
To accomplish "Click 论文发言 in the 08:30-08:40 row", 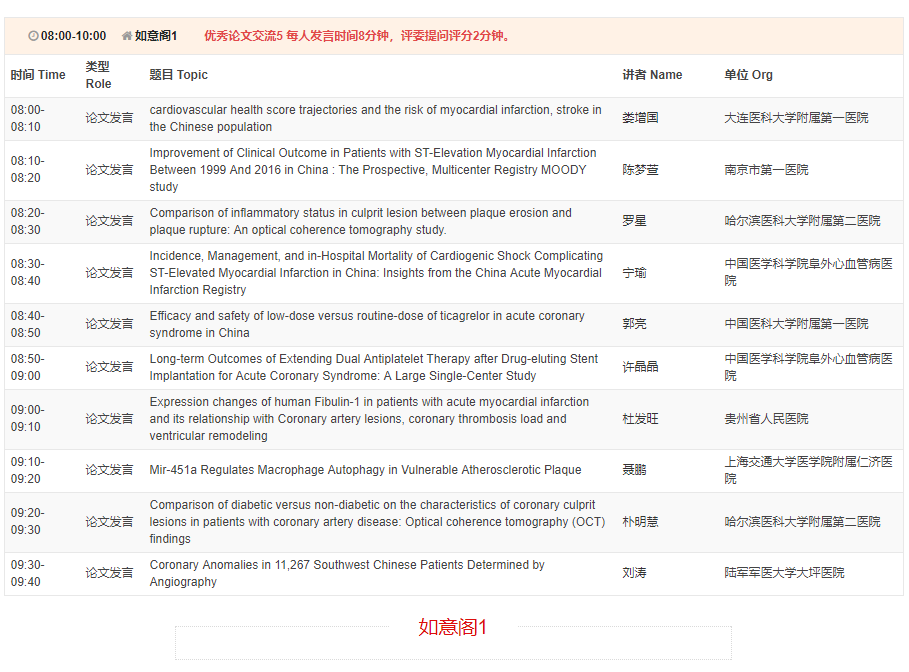I will point(110,273).
